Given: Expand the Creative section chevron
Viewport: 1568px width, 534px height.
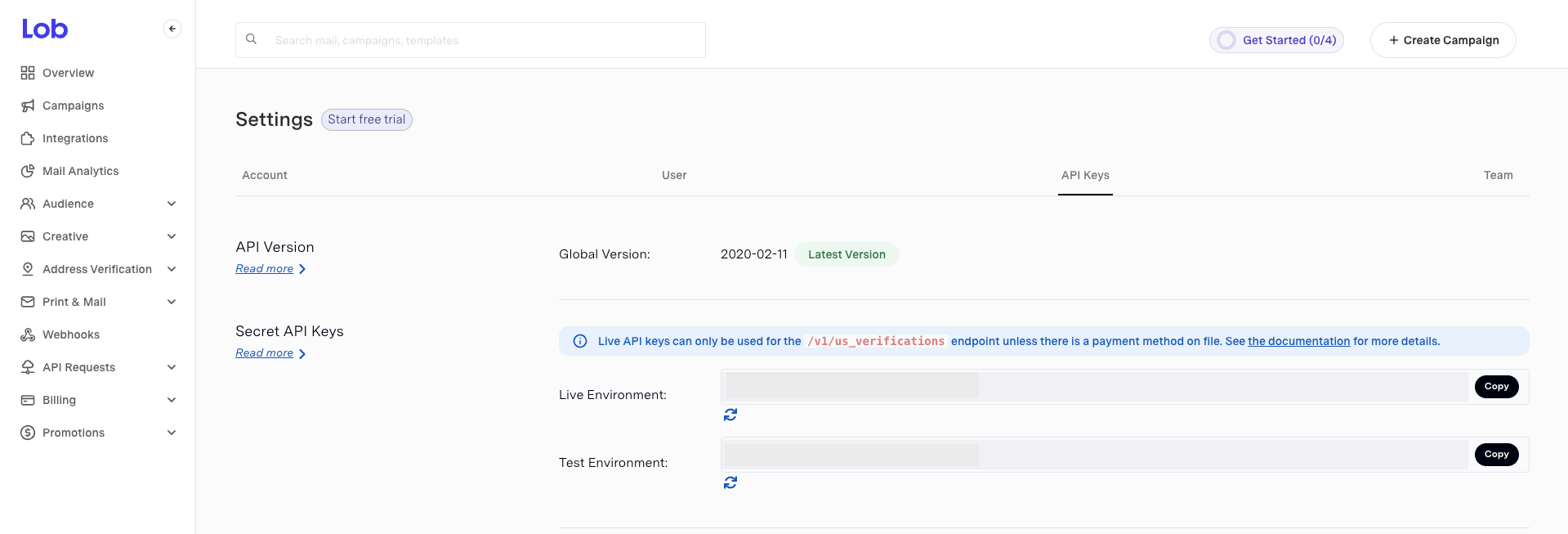Looking at the screenshot, I should (x=172, y=236).
